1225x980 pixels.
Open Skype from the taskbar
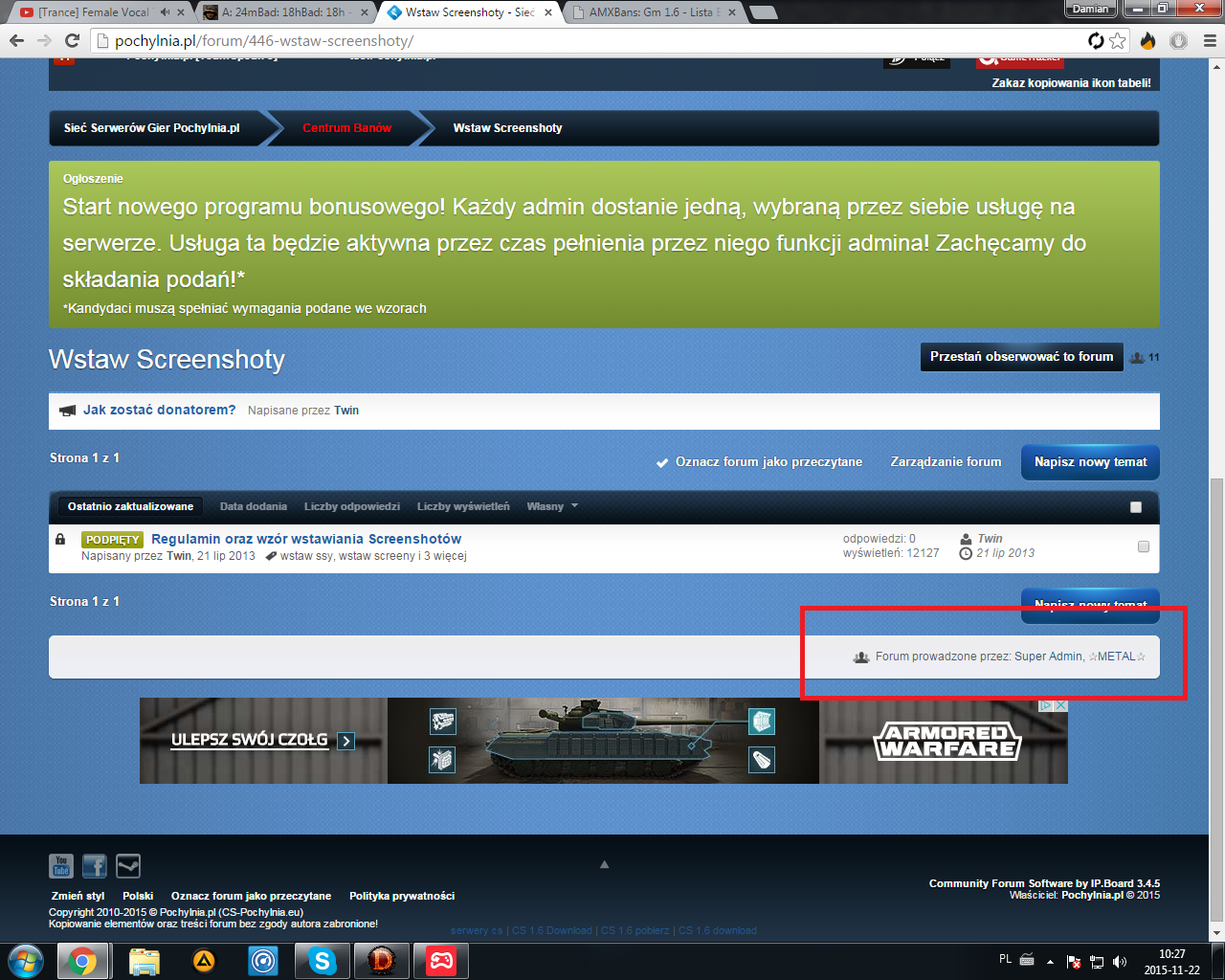tap(323, 960)
